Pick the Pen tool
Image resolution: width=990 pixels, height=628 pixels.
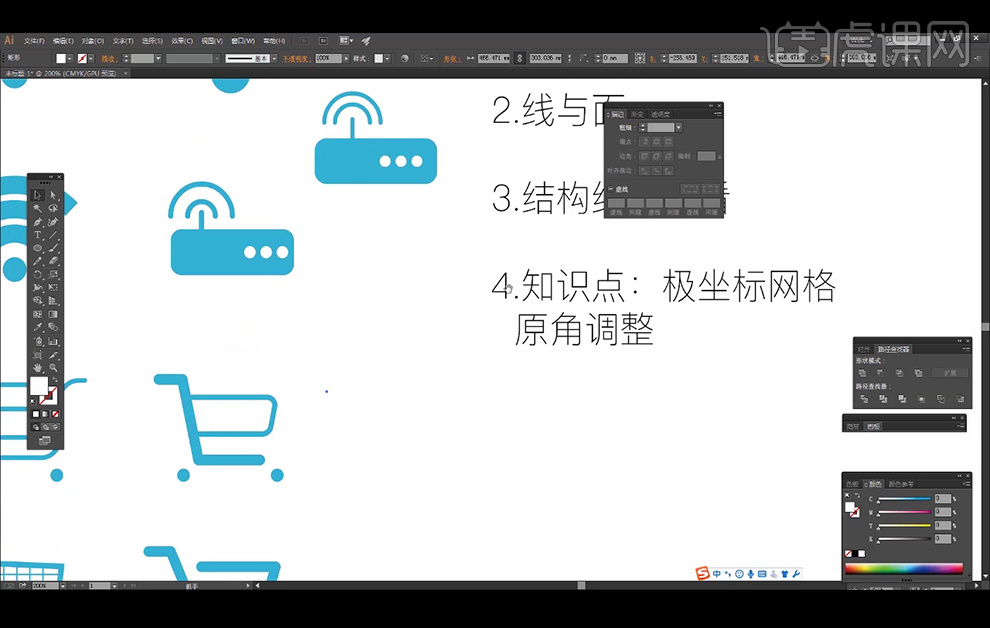[x=38, y=222]
